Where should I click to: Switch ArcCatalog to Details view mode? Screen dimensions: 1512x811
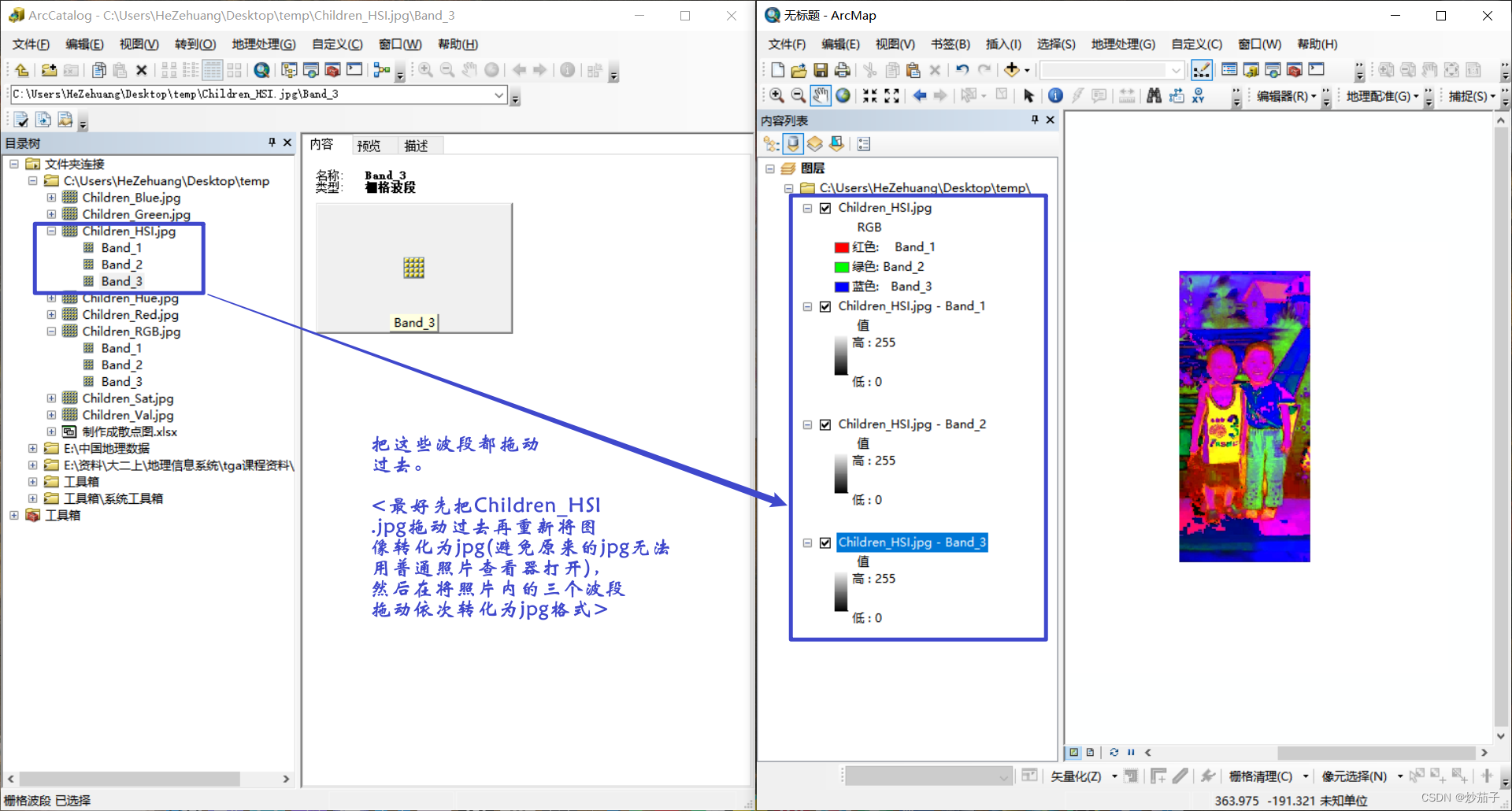pyautogui.click(x=213, y=70)
